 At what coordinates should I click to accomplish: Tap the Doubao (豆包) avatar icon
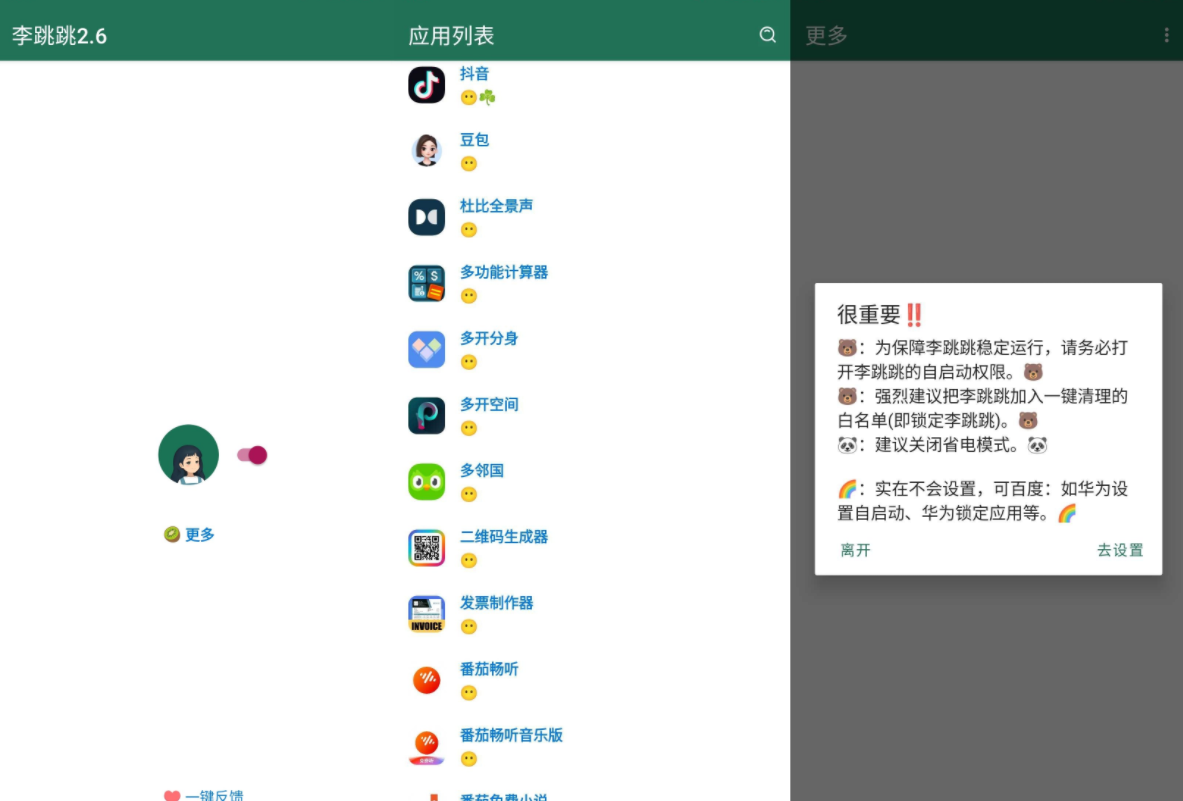pos(426,151)
